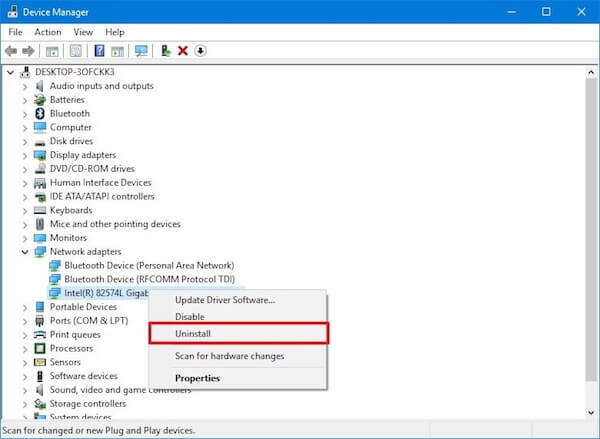Click the scrollbar down arrow
Image resolution: width=600 pixels, height=439 pixels.
pos(591,413)
